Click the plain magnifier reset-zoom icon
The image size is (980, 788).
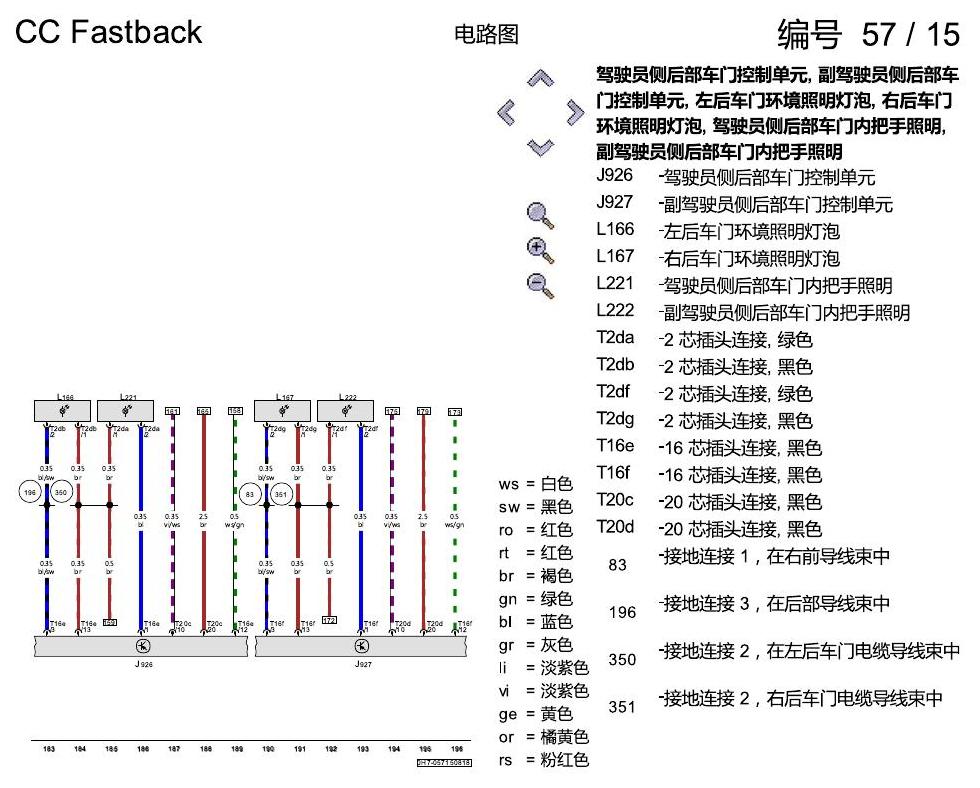click(x=540, y=216)
